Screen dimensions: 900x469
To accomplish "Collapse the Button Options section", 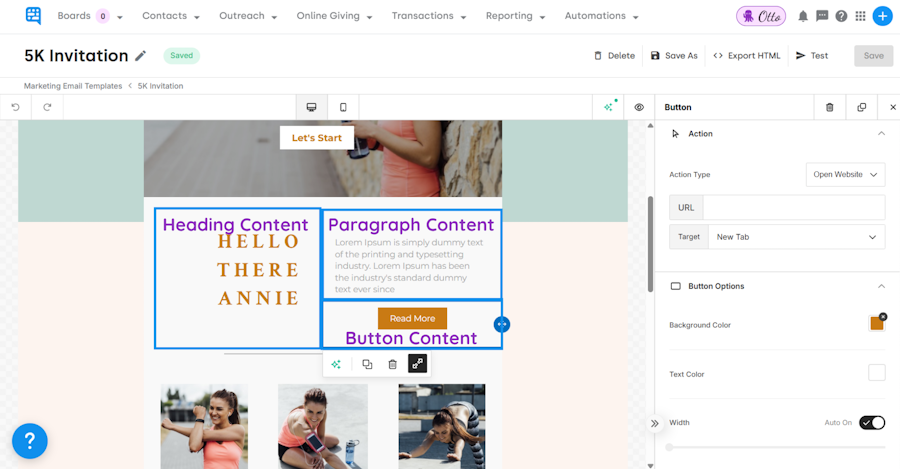I will pos(881,286).
